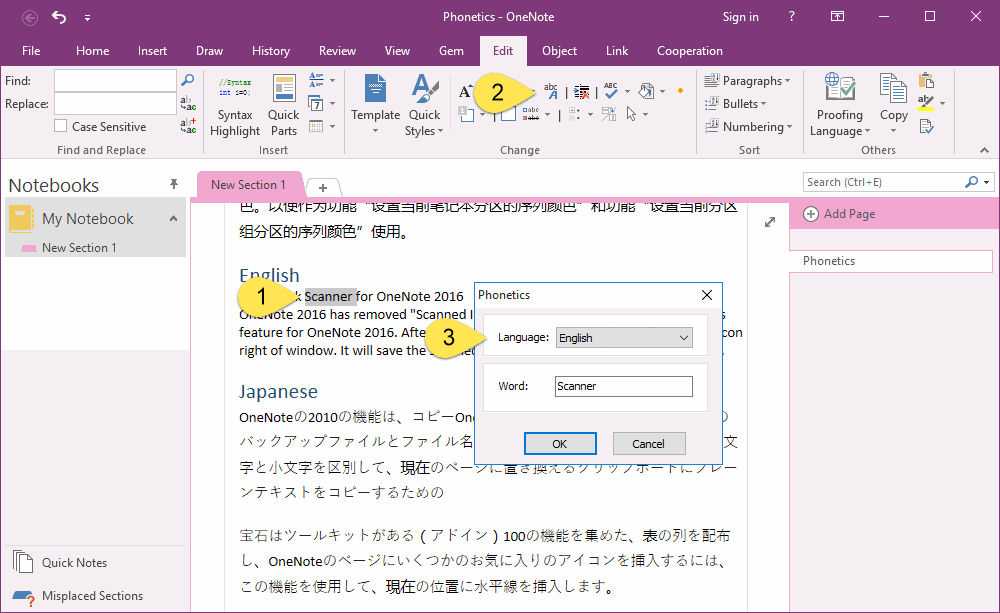Click the mouse pointer select icon
1000x613 pixels.
coord(631,114)
